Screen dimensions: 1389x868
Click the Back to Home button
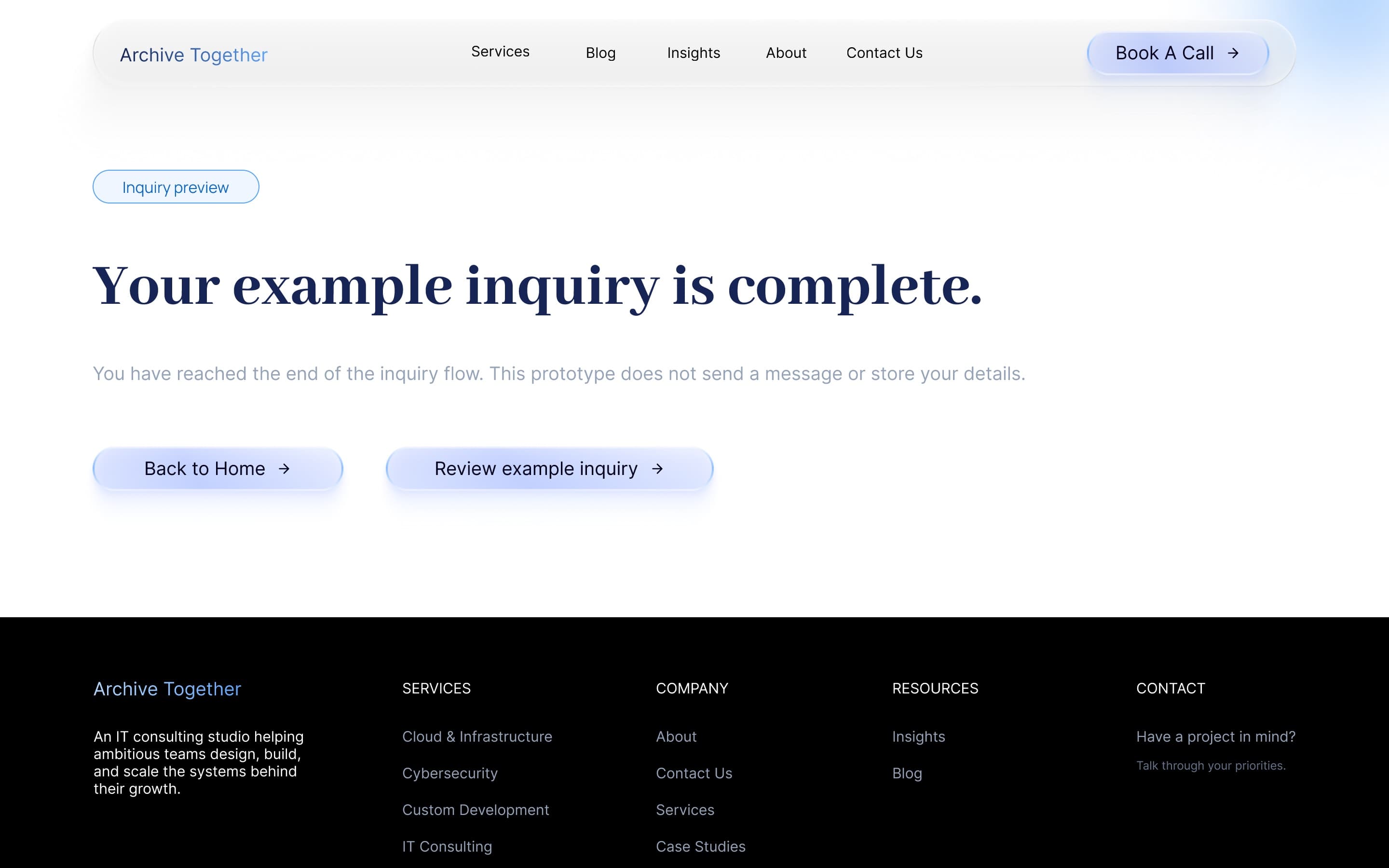(x=218, y=468)
